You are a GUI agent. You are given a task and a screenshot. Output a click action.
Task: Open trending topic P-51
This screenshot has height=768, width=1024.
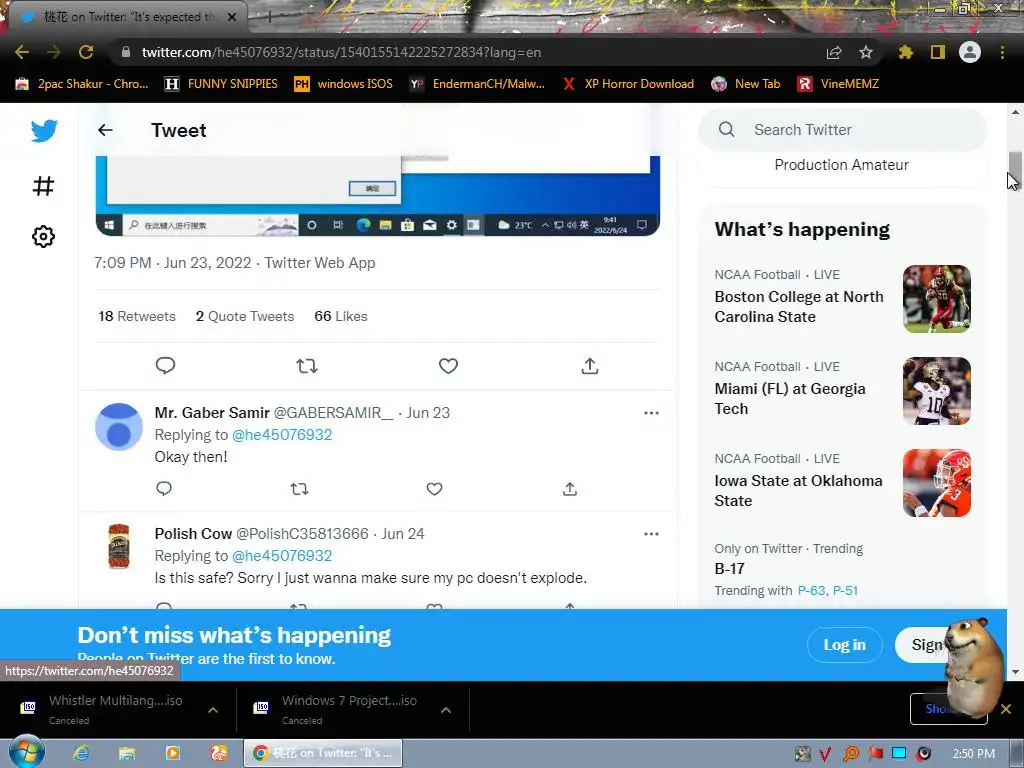pos(845,590)
